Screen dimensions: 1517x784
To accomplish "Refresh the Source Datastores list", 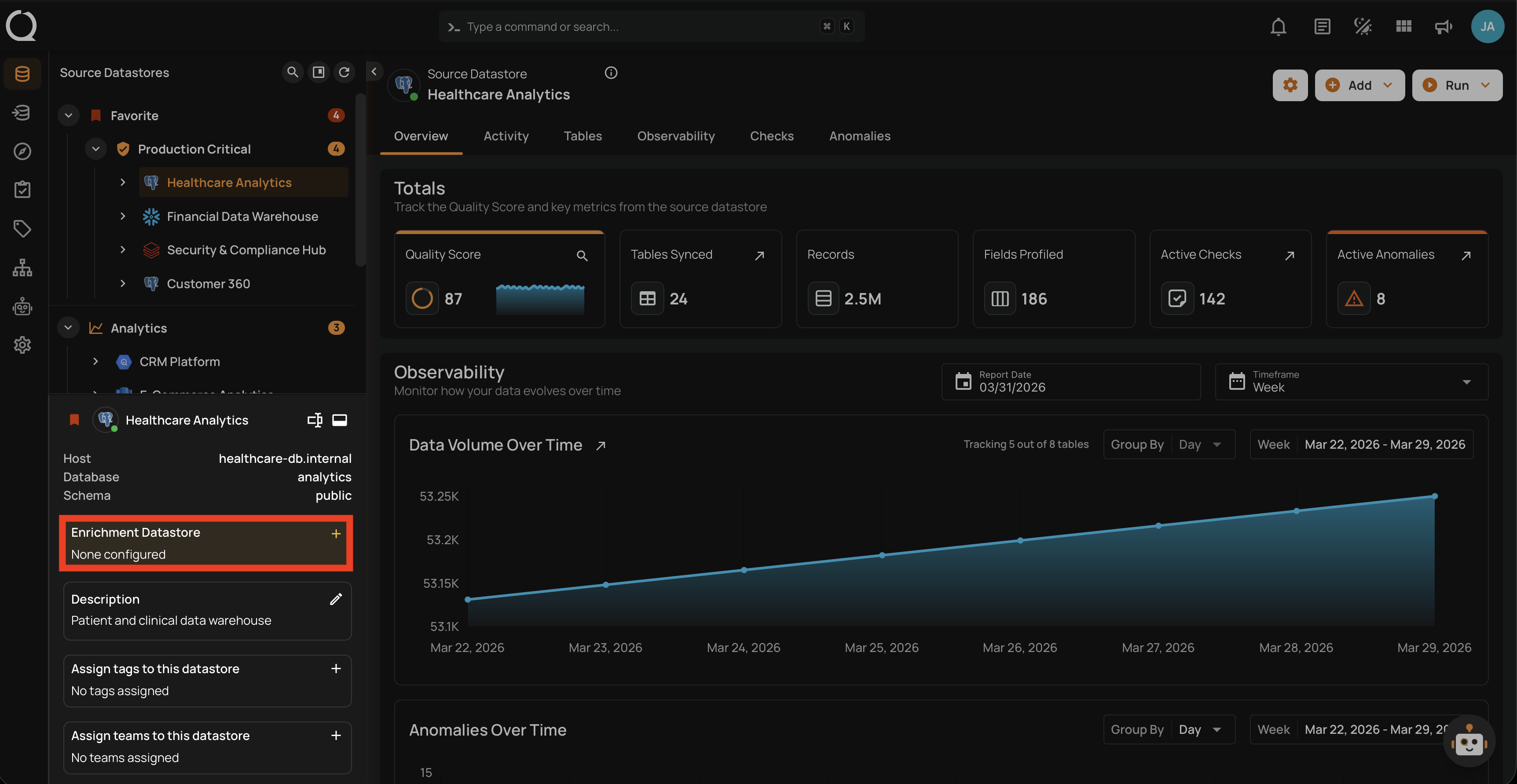I will point(344,72).
